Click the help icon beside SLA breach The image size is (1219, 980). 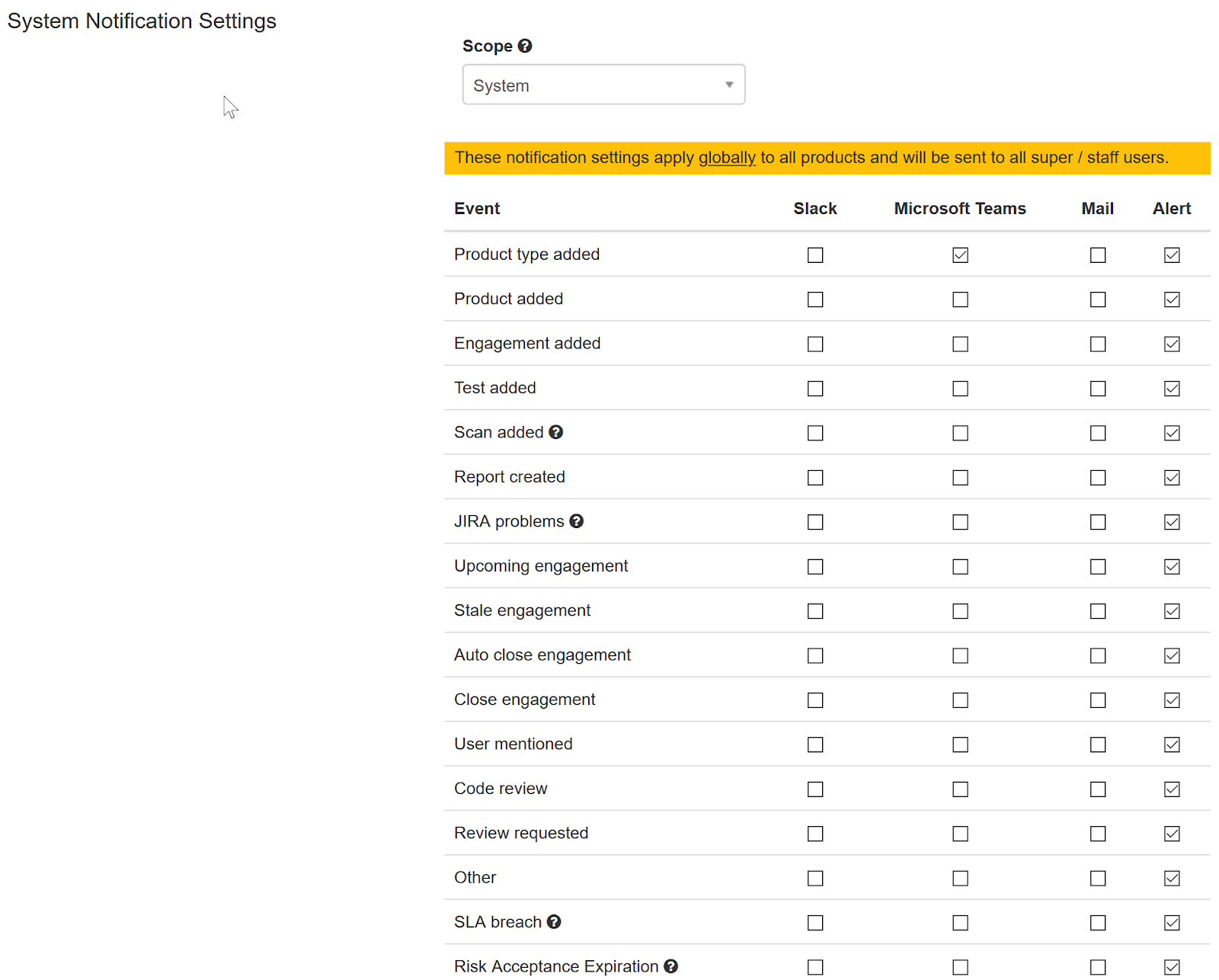[x=554, y=921]
